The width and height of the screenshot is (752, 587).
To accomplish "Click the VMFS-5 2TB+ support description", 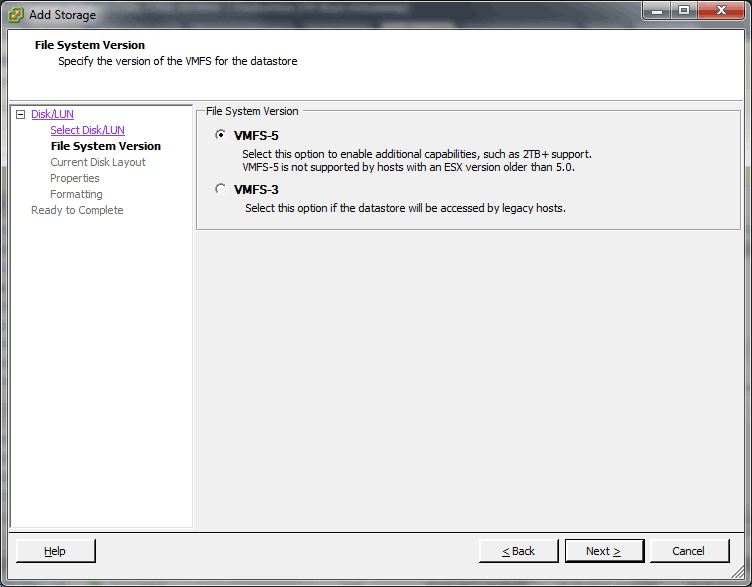I will coord(417,154).
